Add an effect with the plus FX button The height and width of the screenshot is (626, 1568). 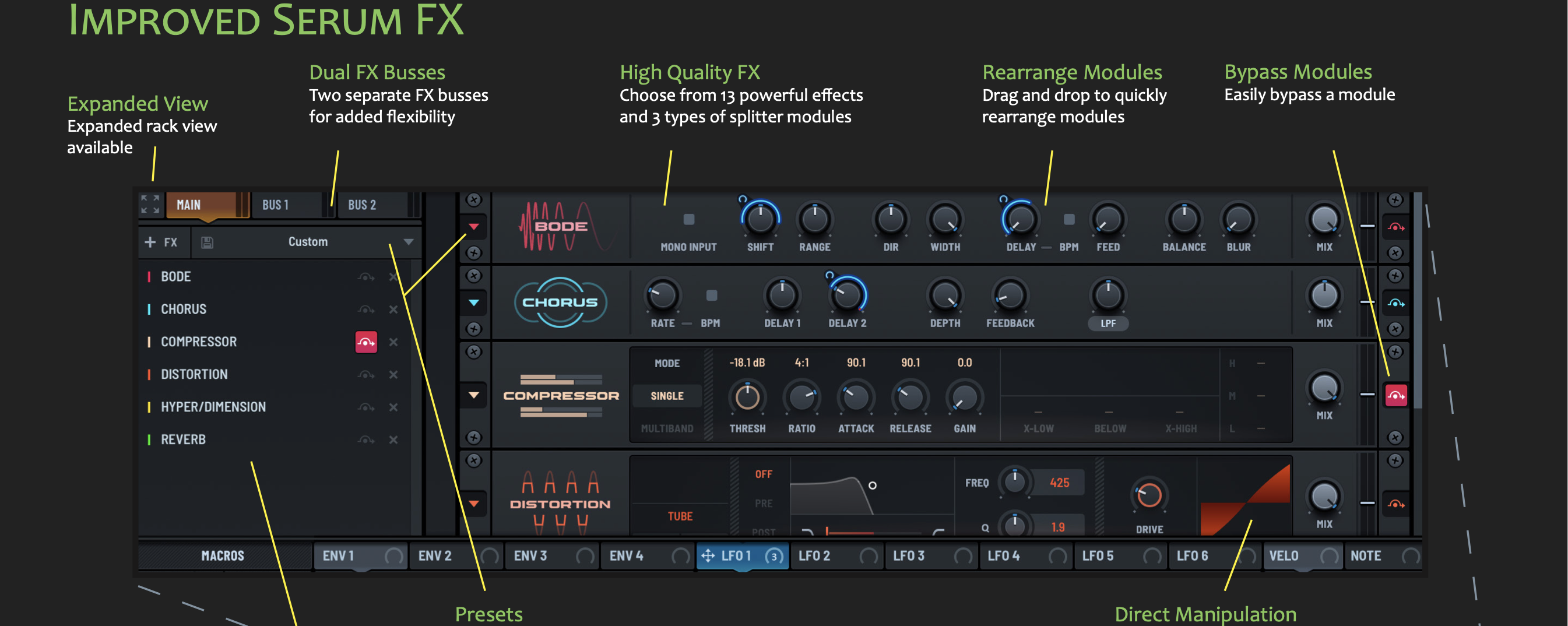(161, 242)
